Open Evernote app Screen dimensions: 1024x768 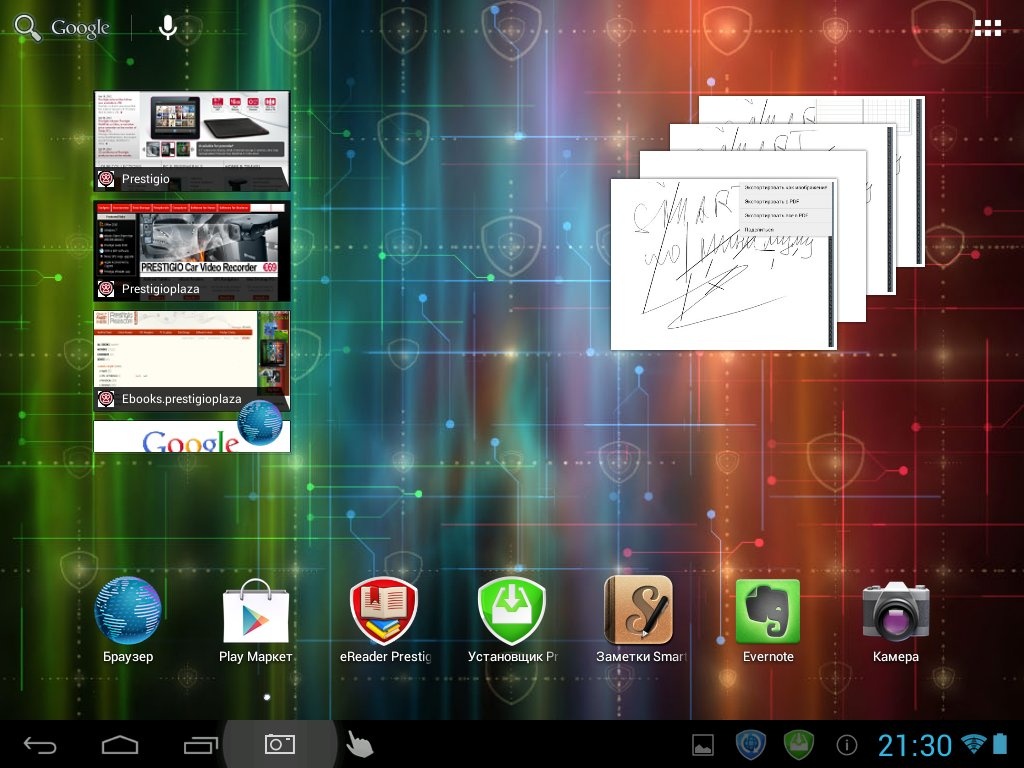[768, 612]
